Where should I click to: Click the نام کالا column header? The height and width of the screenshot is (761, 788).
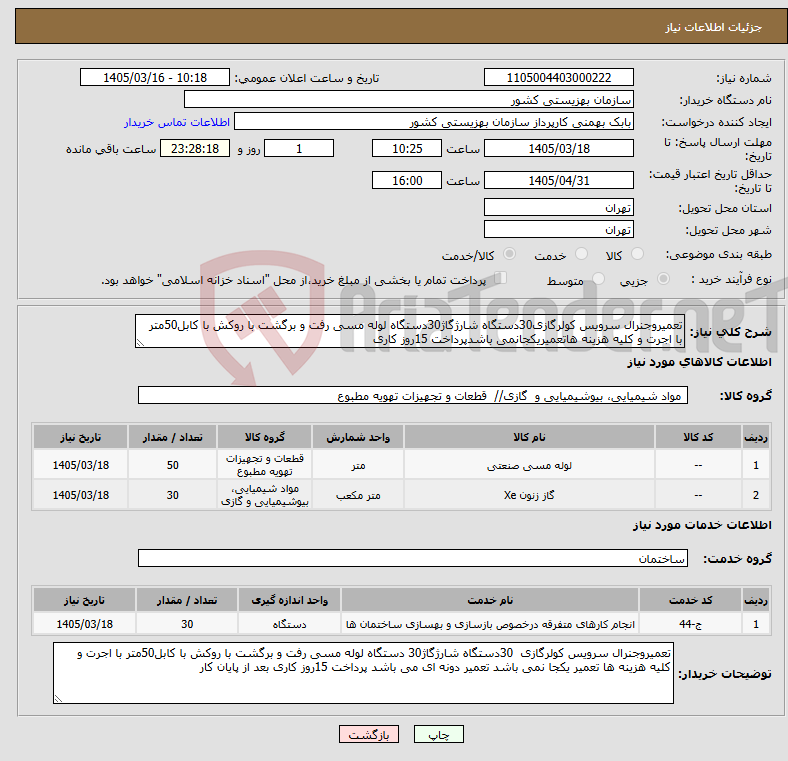pos(529,437)
